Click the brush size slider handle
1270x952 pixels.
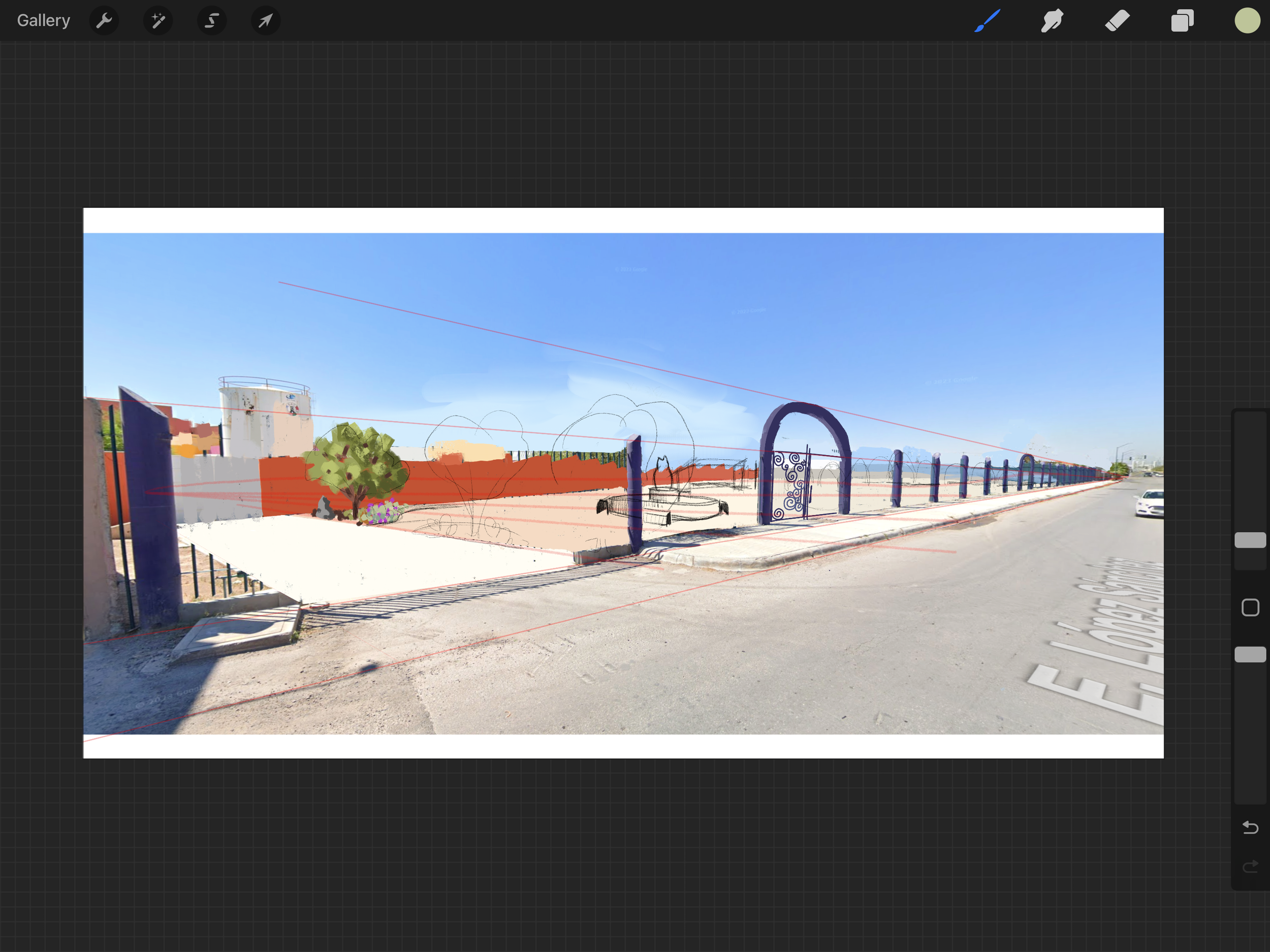pos(1250,540)
